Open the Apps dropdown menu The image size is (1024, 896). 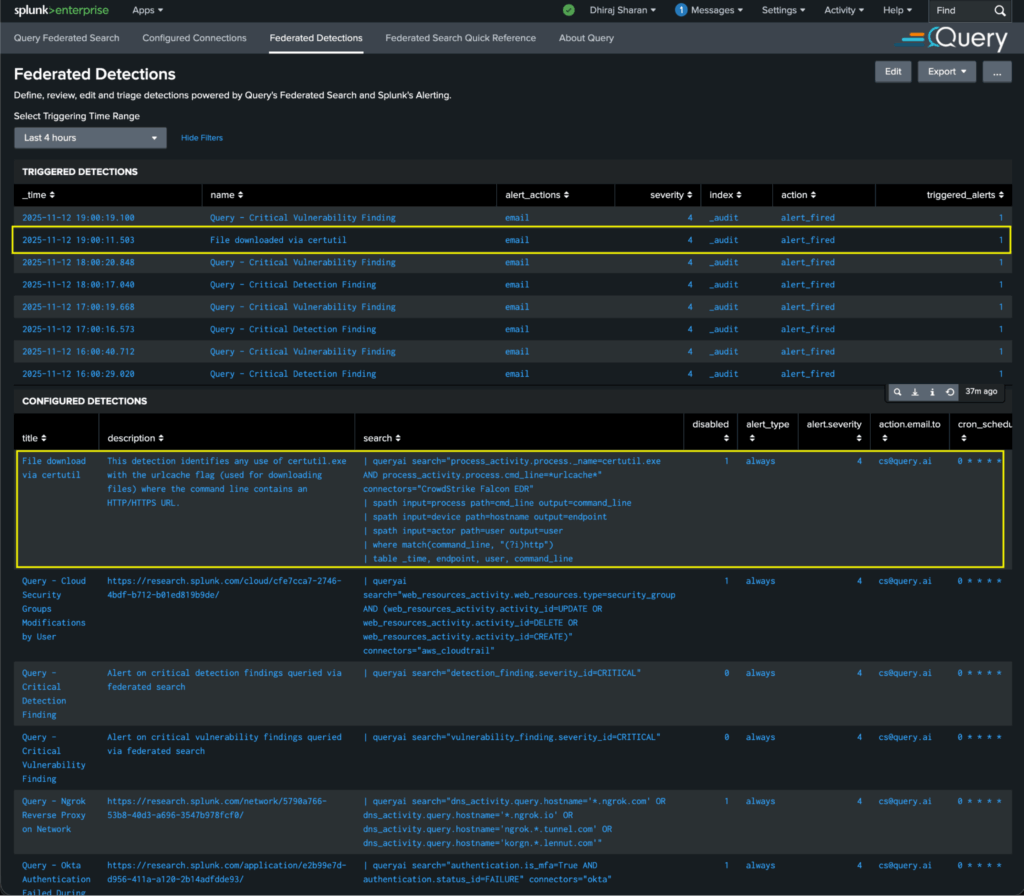146,10
